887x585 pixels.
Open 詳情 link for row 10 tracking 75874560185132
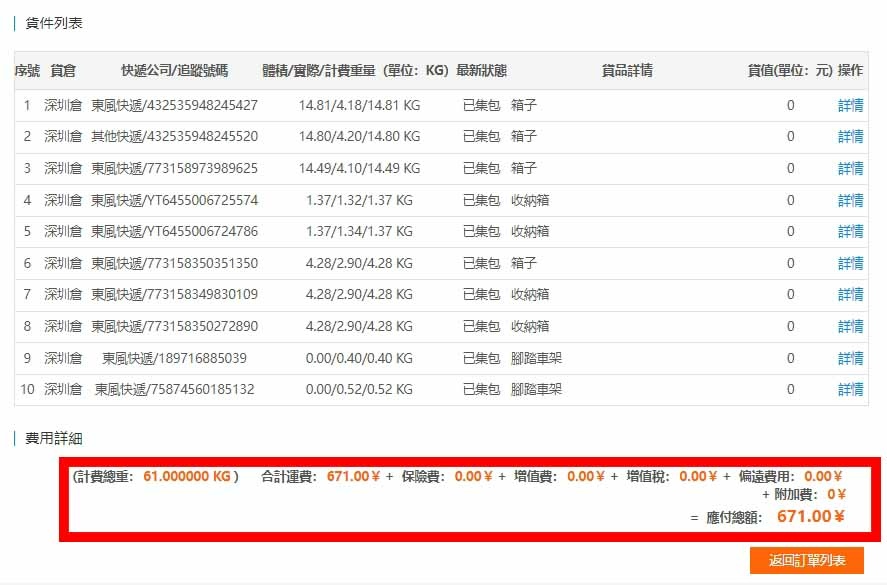850,389
